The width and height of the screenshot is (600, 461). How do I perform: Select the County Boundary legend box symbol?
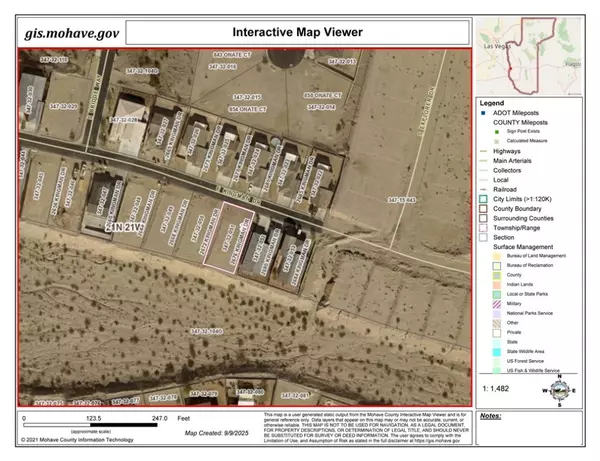click(483, 210)
